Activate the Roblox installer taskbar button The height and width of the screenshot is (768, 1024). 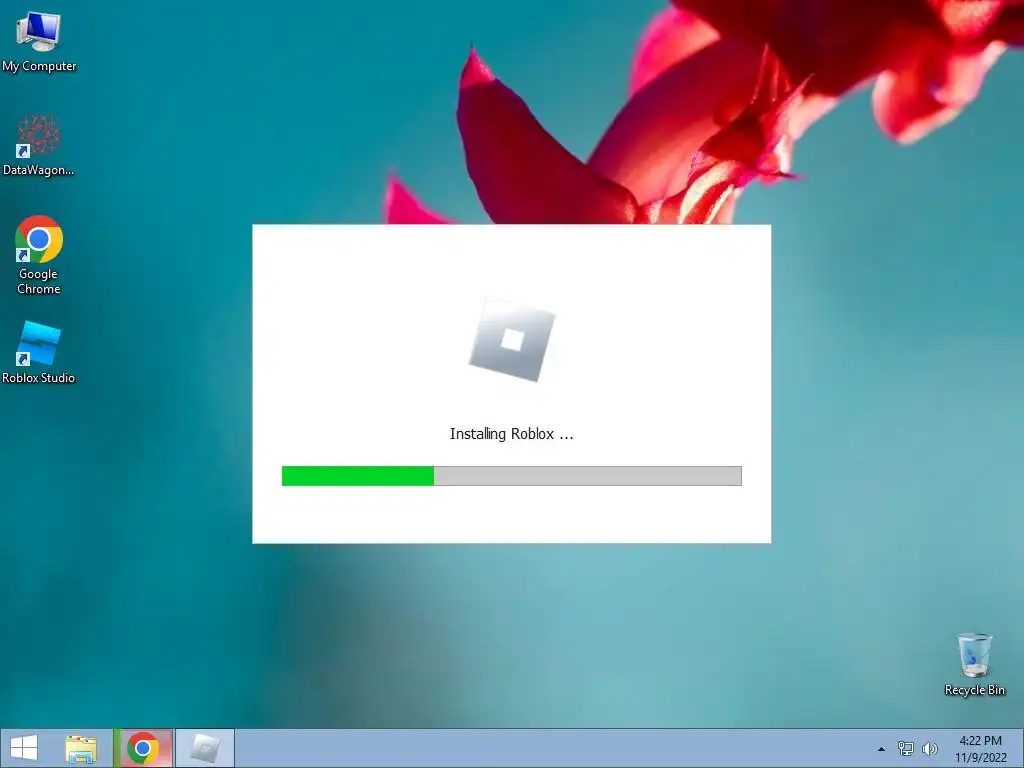pyautogui.click(x=204, y=748)
